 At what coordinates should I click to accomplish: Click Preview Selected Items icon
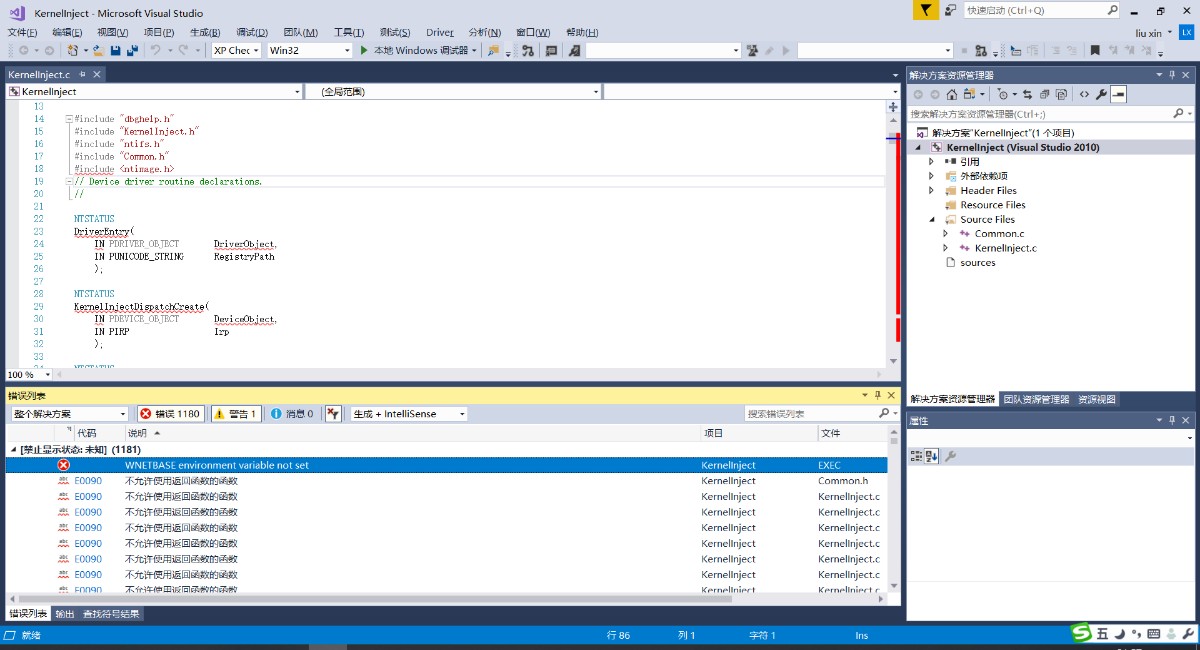click(1118, 94)
